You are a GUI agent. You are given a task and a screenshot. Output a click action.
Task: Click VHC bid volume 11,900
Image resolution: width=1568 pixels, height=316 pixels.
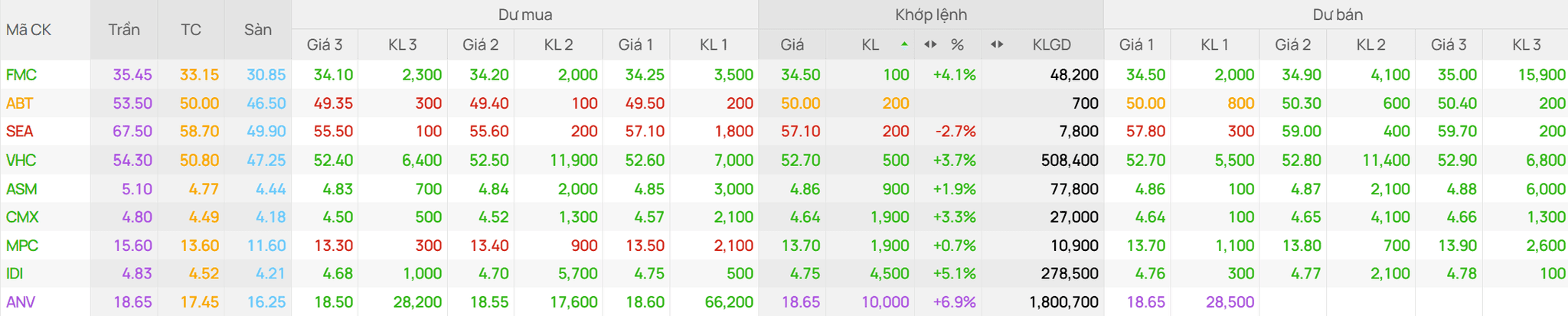(x=574, y=160)
